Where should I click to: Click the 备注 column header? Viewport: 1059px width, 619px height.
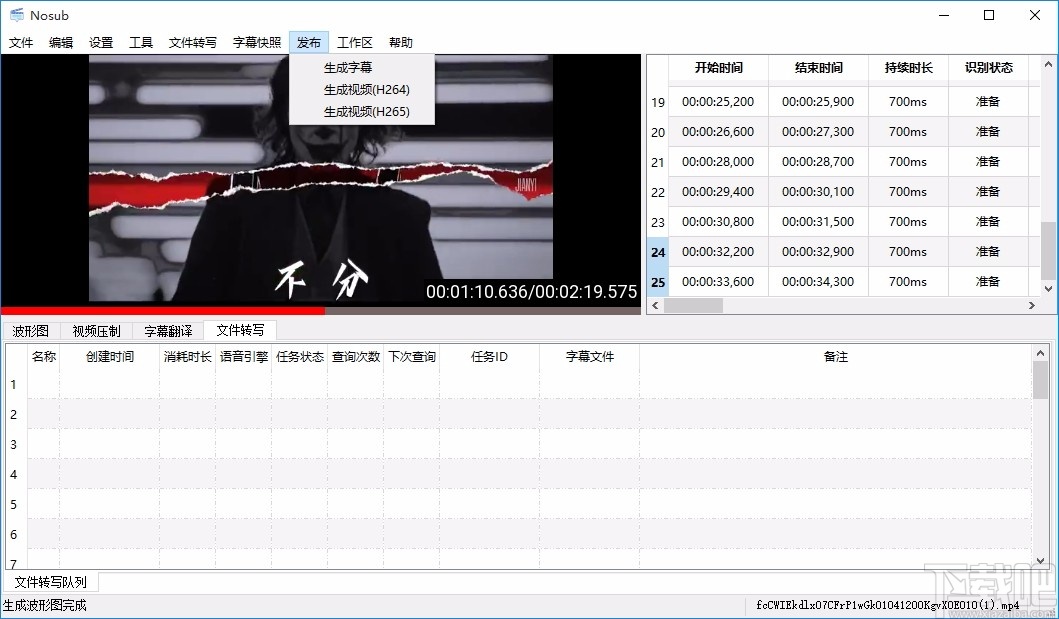tap(835, 356)
